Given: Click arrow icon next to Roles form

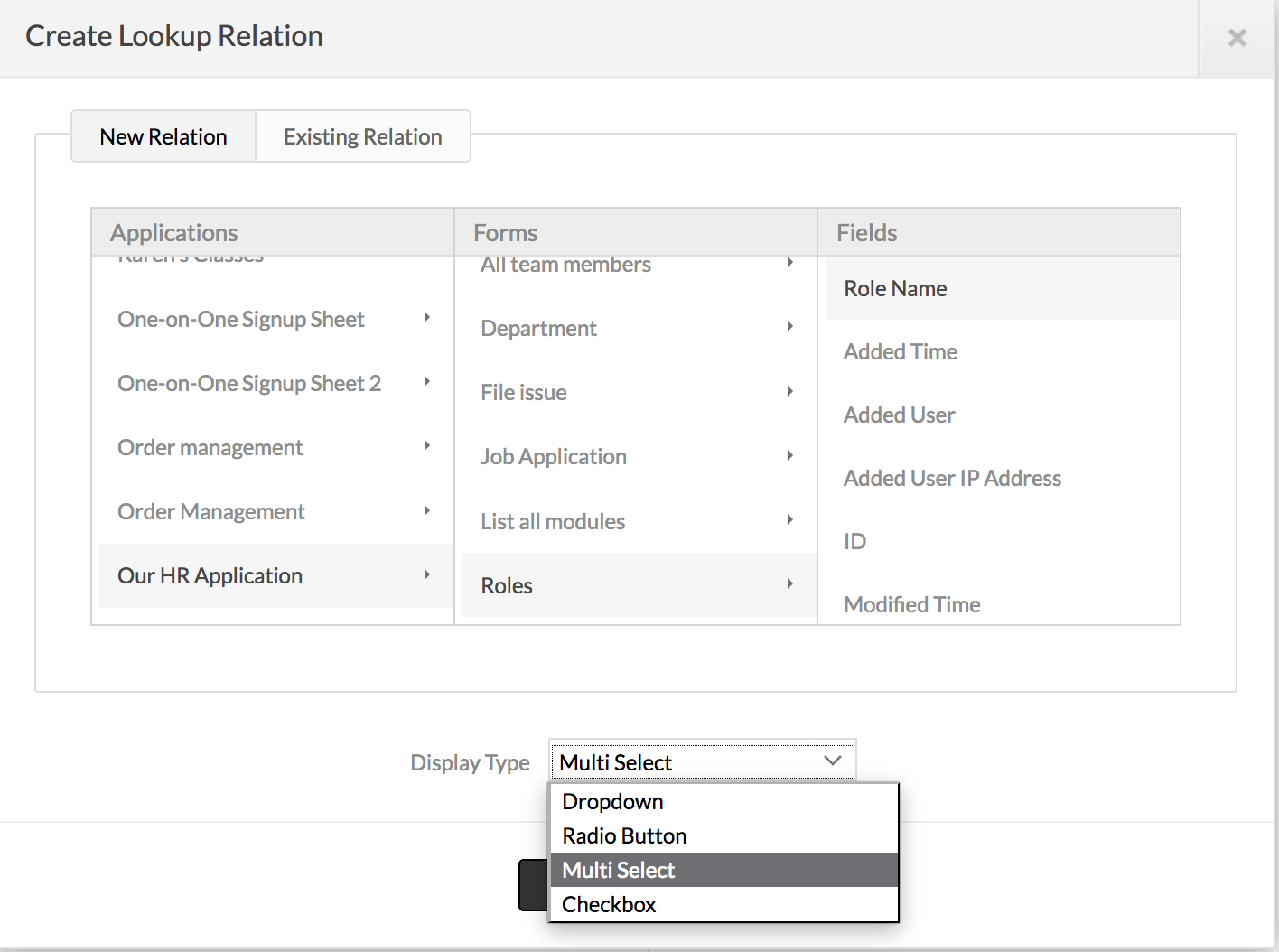Looking at the screenshot, I should (789, 584).
